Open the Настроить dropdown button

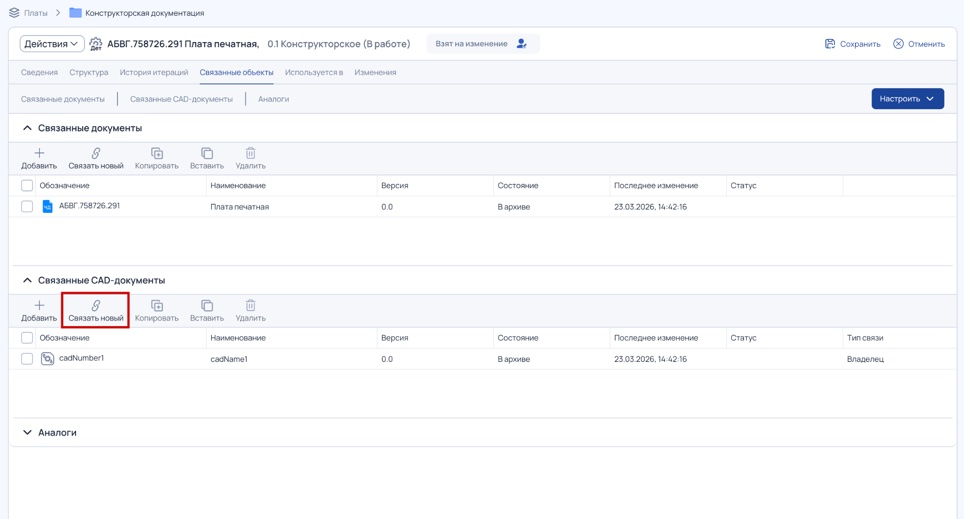click(907, 98)
